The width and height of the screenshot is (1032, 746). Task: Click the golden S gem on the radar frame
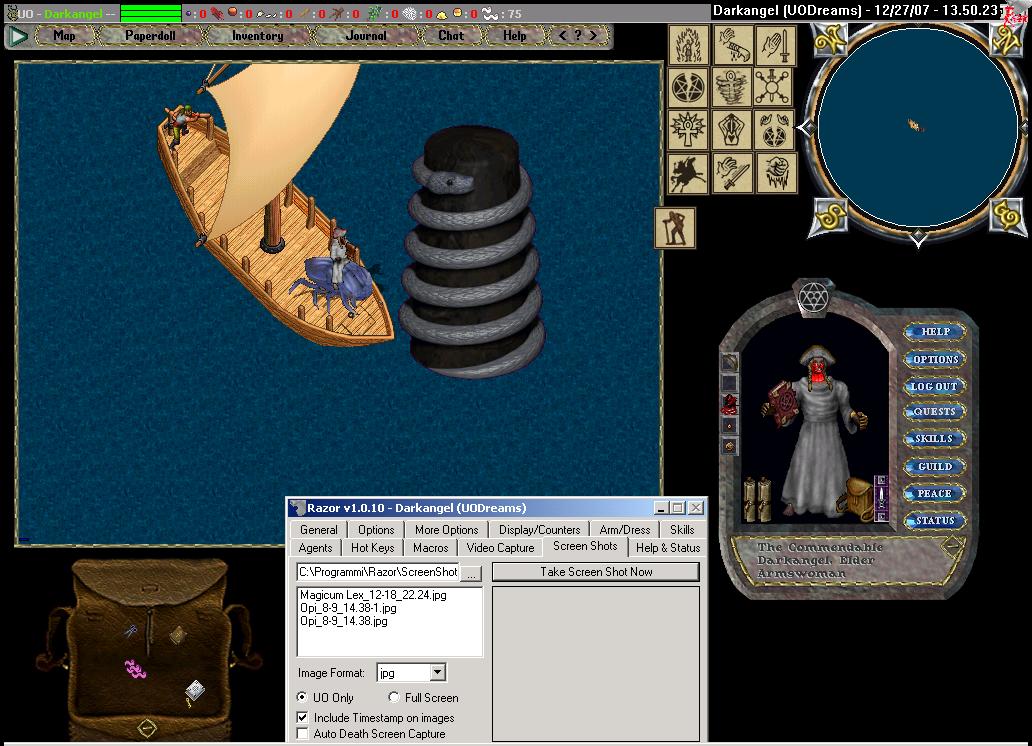click(829, 217)
